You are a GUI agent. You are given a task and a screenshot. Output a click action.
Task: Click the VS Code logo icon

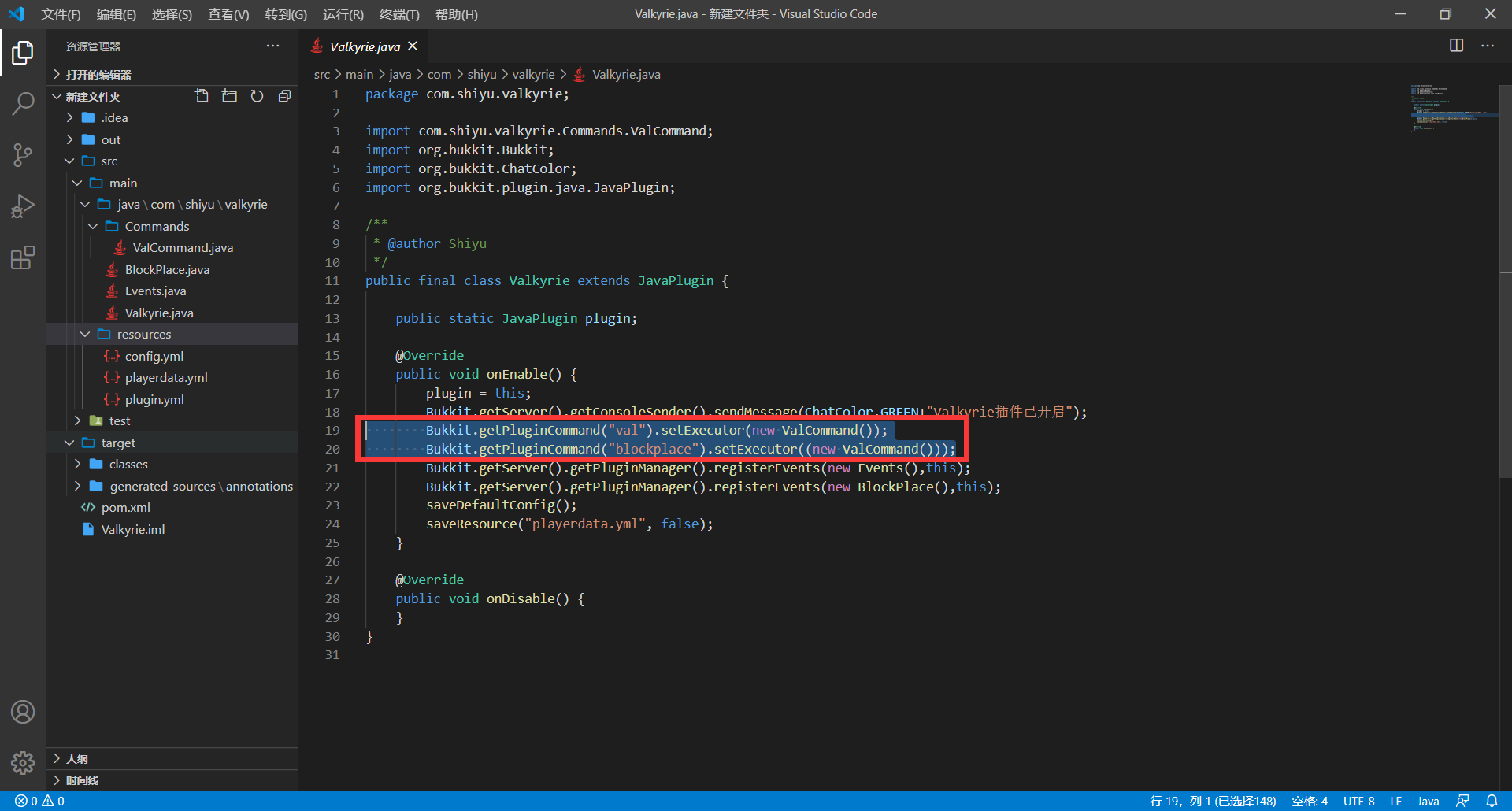pos(17,14)
